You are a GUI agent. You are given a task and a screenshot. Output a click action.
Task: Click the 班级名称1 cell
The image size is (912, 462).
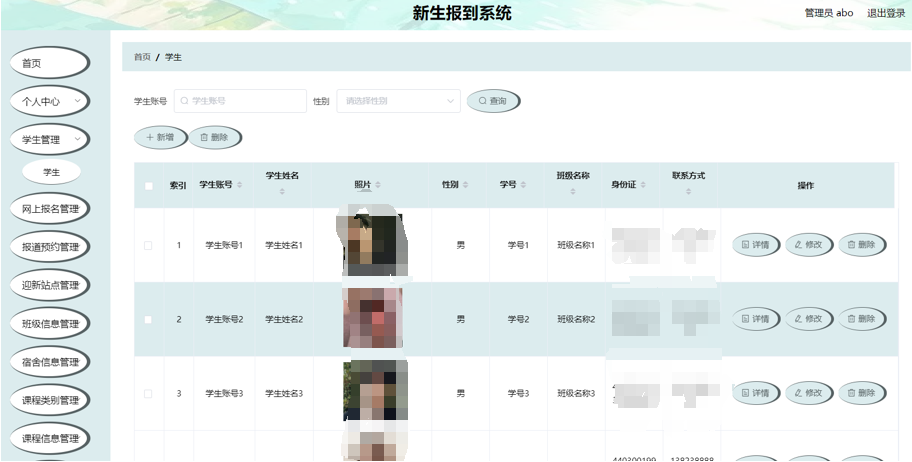click(576, 246)
